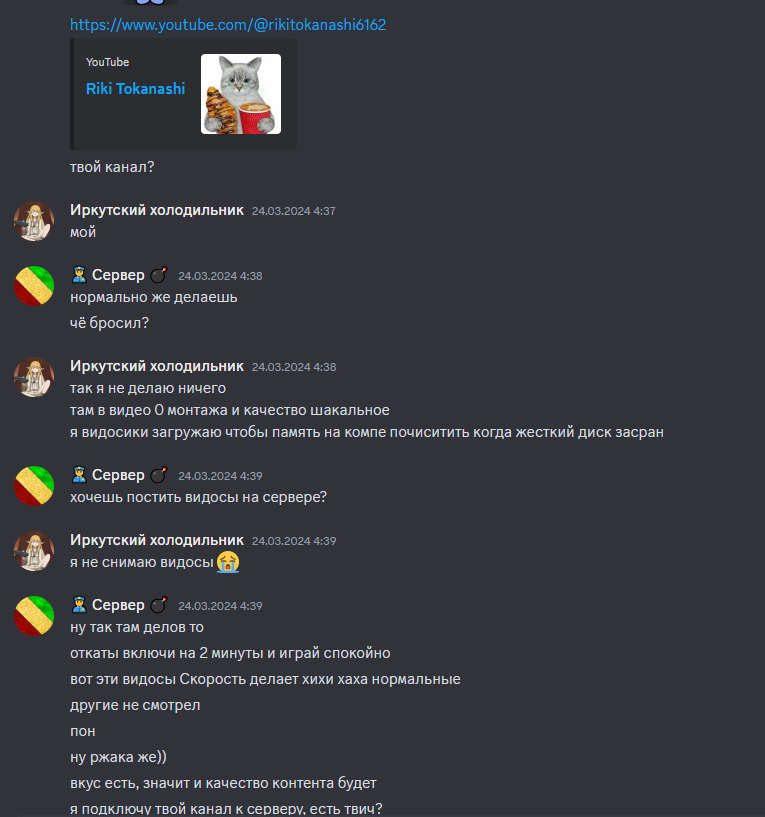Click the message 'хочешь постить видосы на сервере?'
This screenshot has width=765, height=817.
[199, 497]
